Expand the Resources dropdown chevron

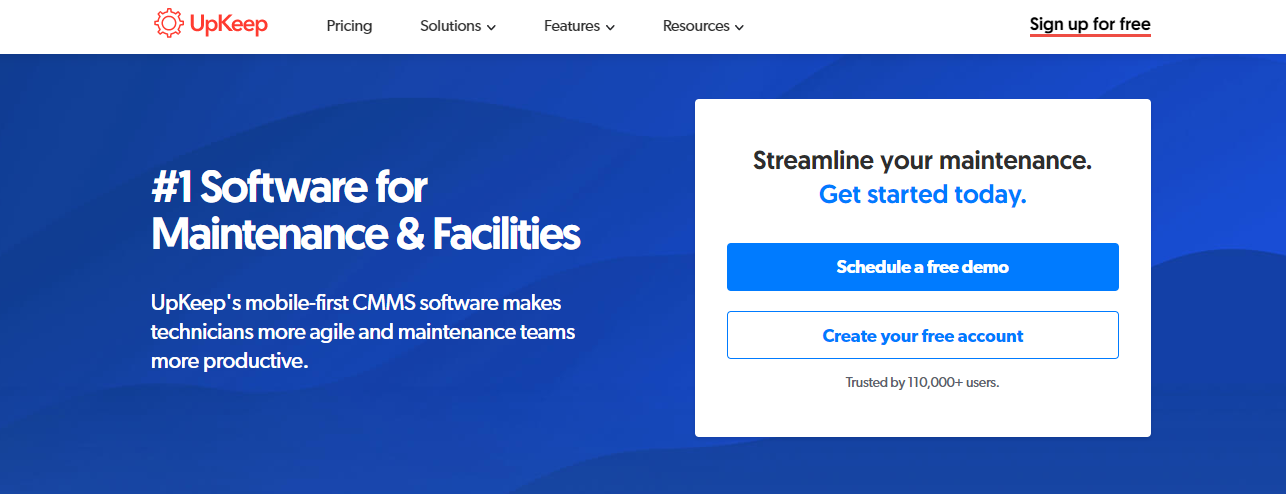coord(739,27)
